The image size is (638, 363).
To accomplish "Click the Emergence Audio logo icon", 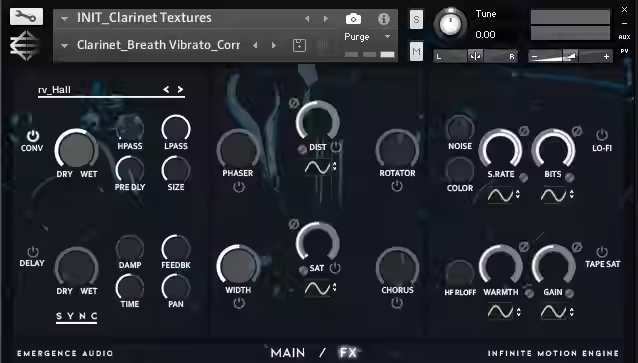I will (24, 46).
